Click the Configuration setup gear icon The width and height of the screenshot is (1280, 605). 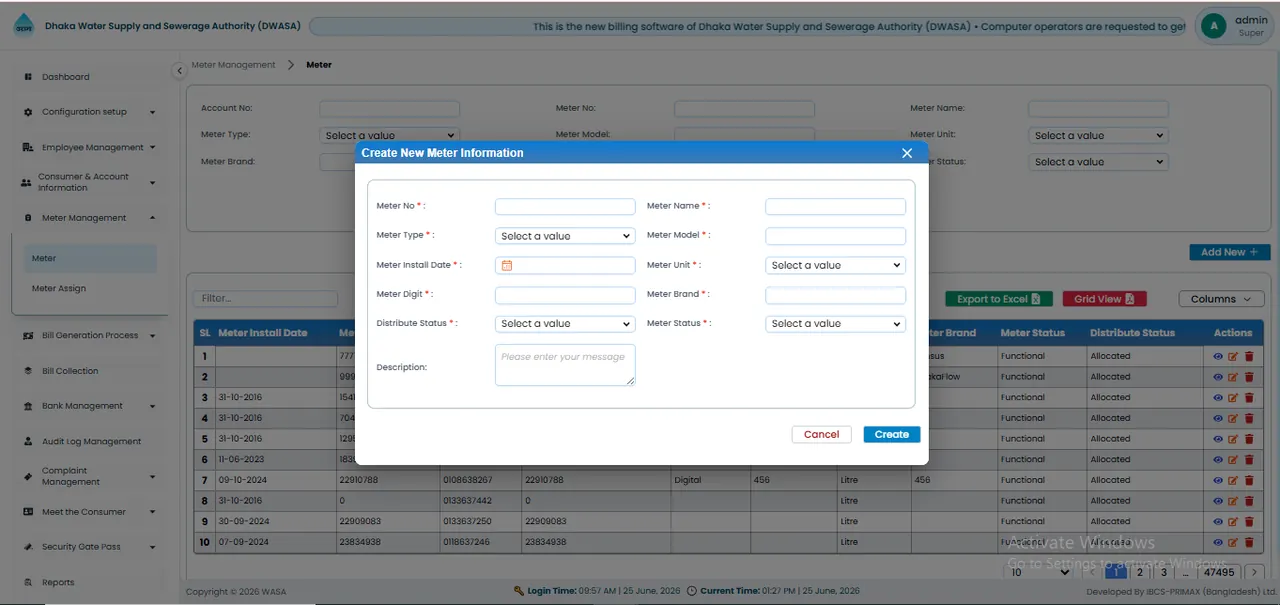[28, 112]
